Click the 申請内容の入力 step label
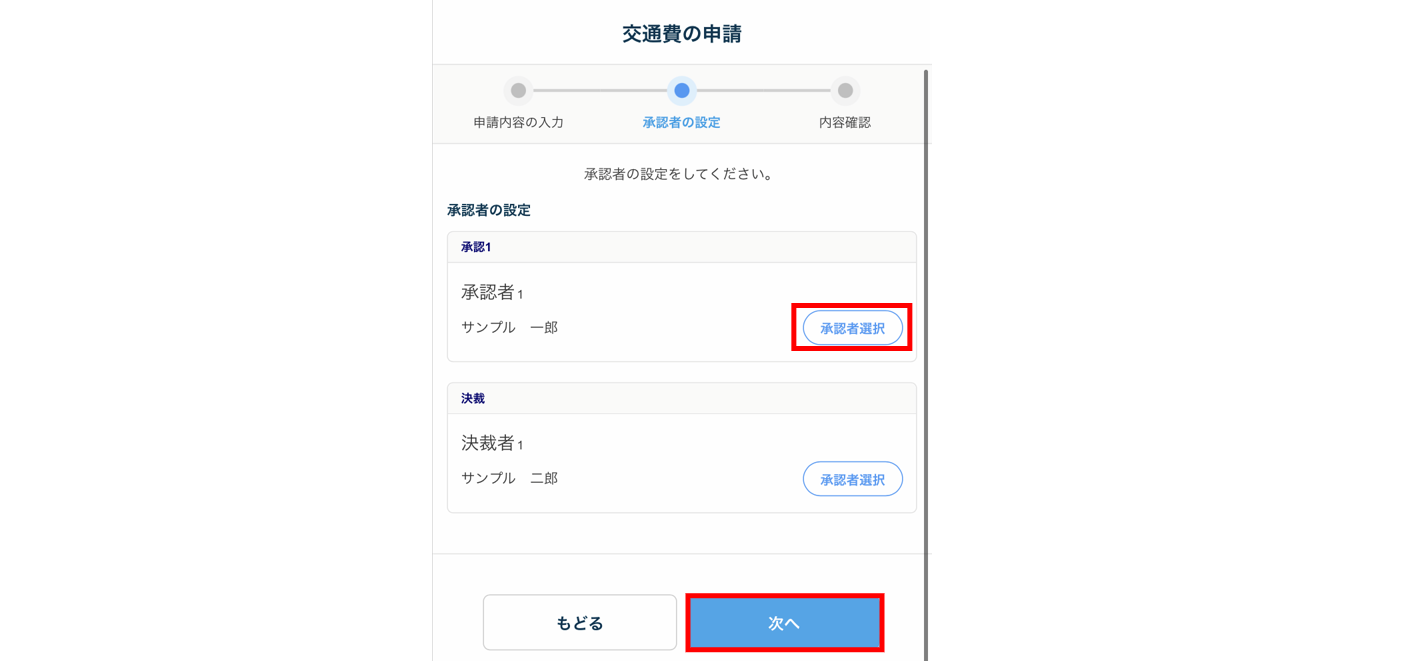 518,122
